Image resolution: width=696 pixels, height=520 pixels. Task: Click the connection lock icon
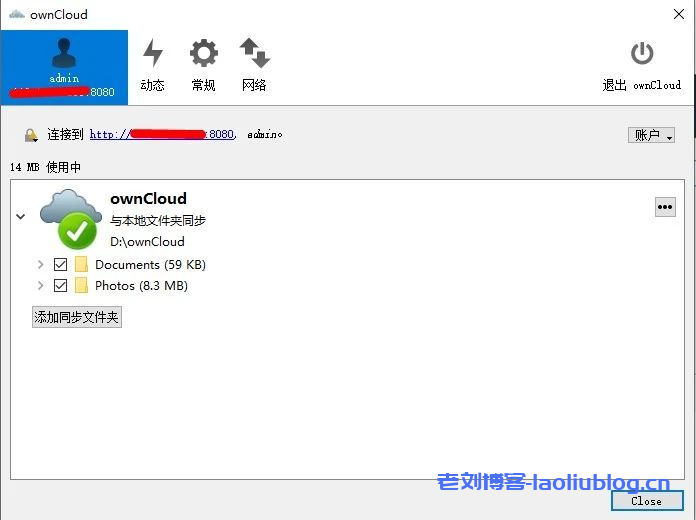click(31, 135)
